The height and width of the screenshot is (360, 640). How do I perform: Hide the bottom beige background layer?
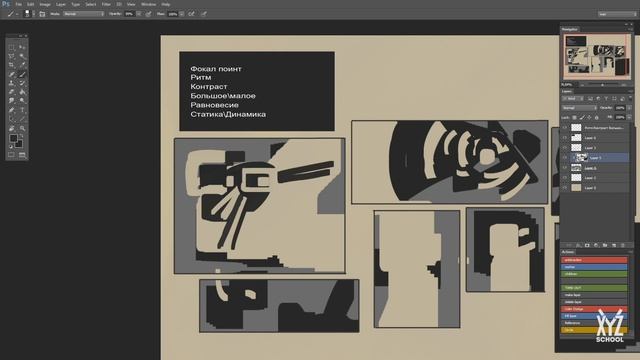tap(565, 188)
